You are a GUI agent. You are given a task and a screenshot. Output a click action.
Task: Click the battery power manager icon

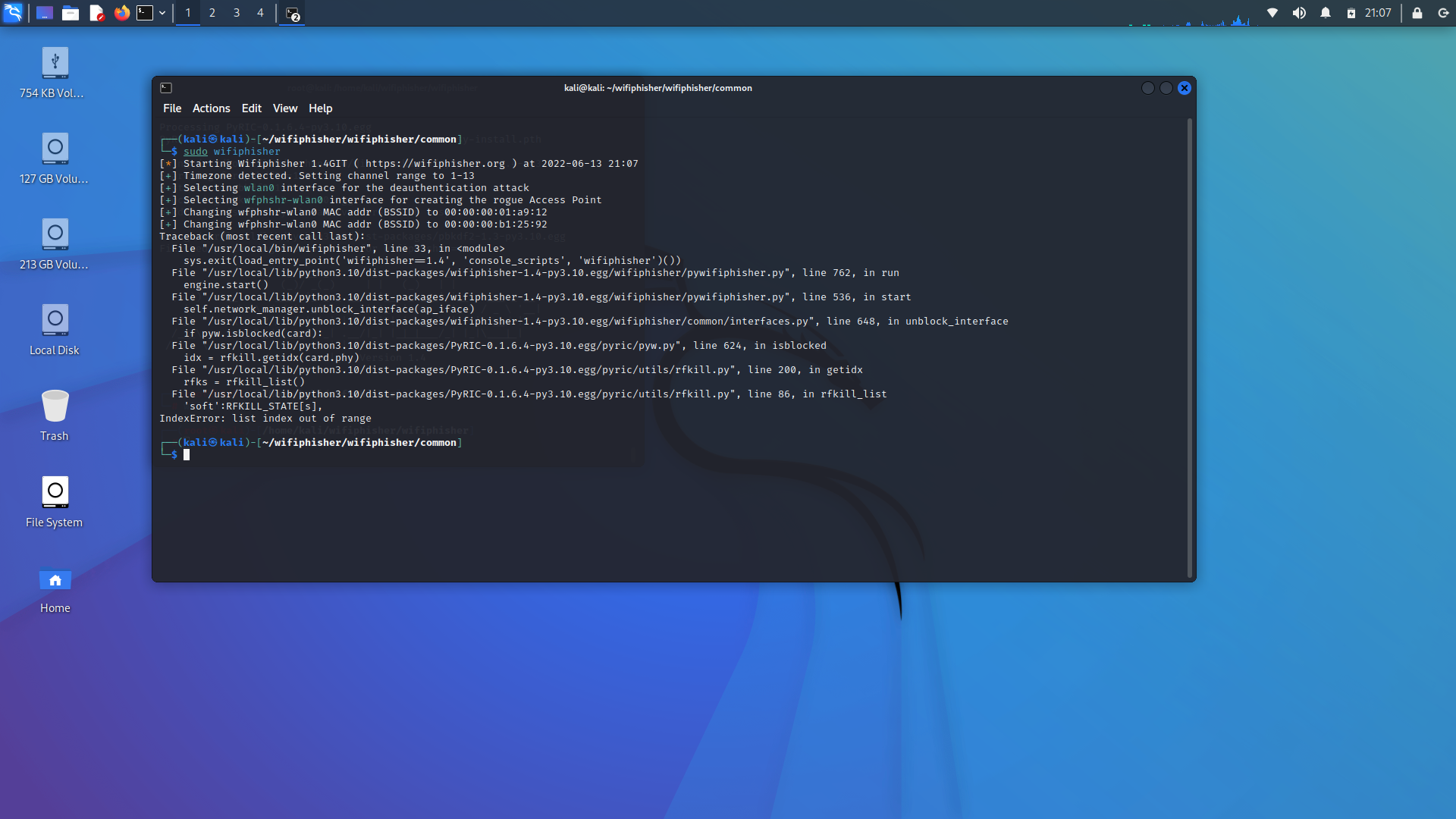point(1351,13)
